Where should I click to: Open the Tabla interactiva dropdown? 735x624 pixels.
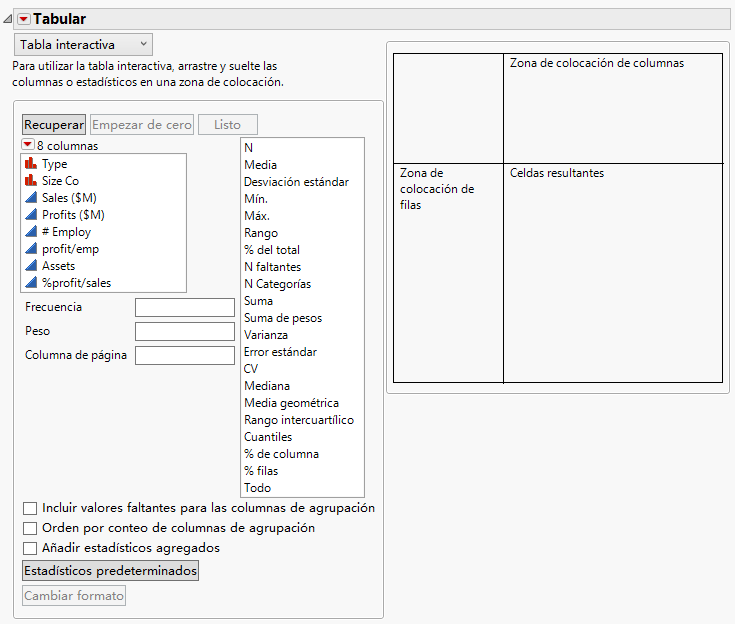pyautogui.click(x=83, y=44)
